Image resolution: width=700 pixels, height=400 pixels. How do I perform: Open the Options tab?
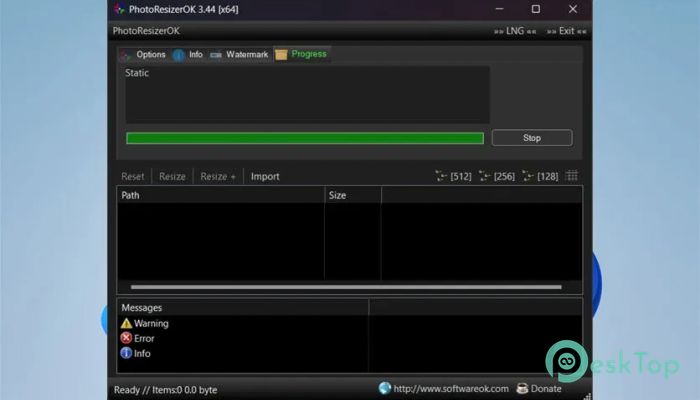click(x=143, y=54)
